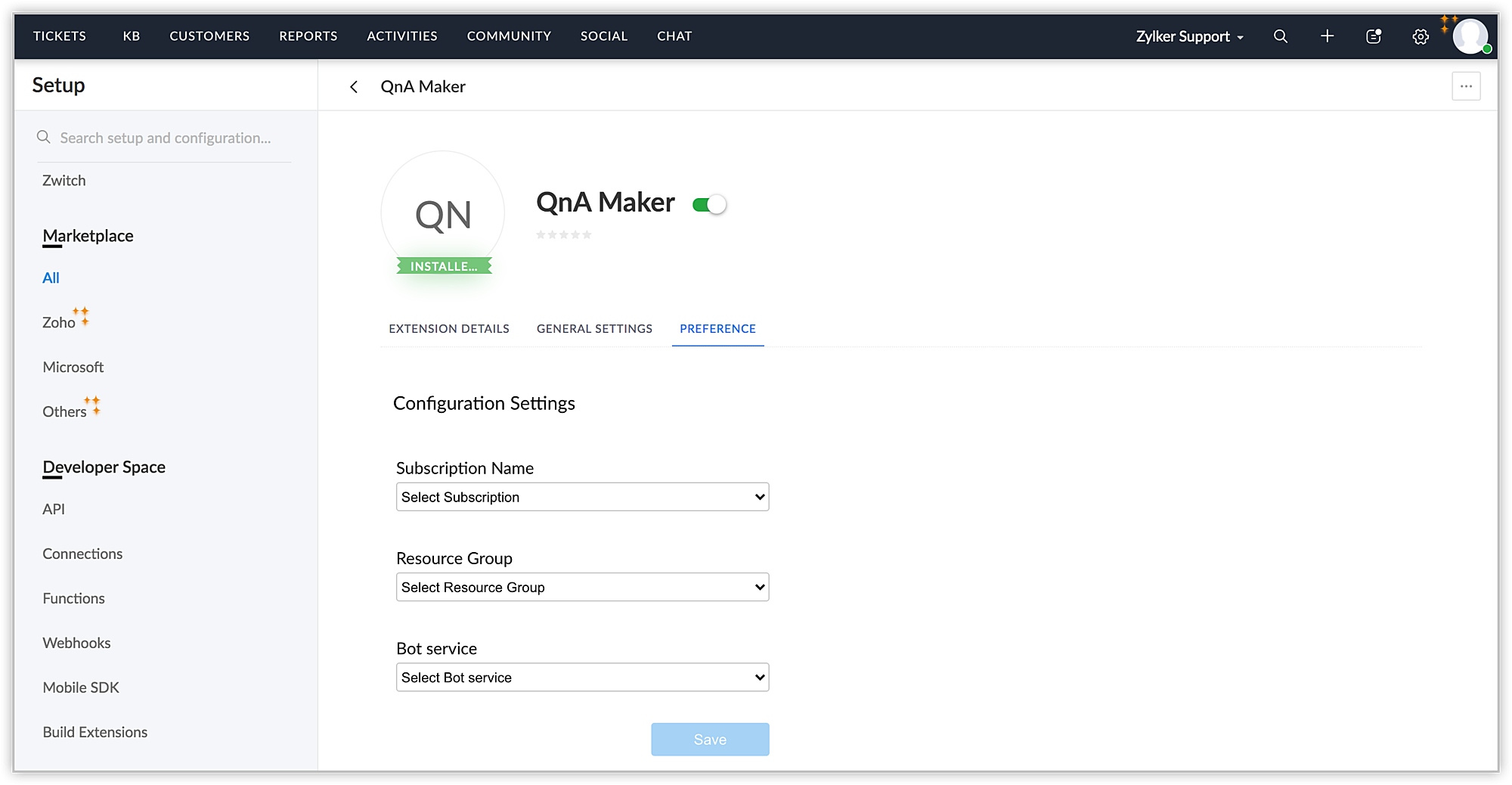
Task: Click the QnA Maker breadcrumb title
Action: [x=423, y=87]
